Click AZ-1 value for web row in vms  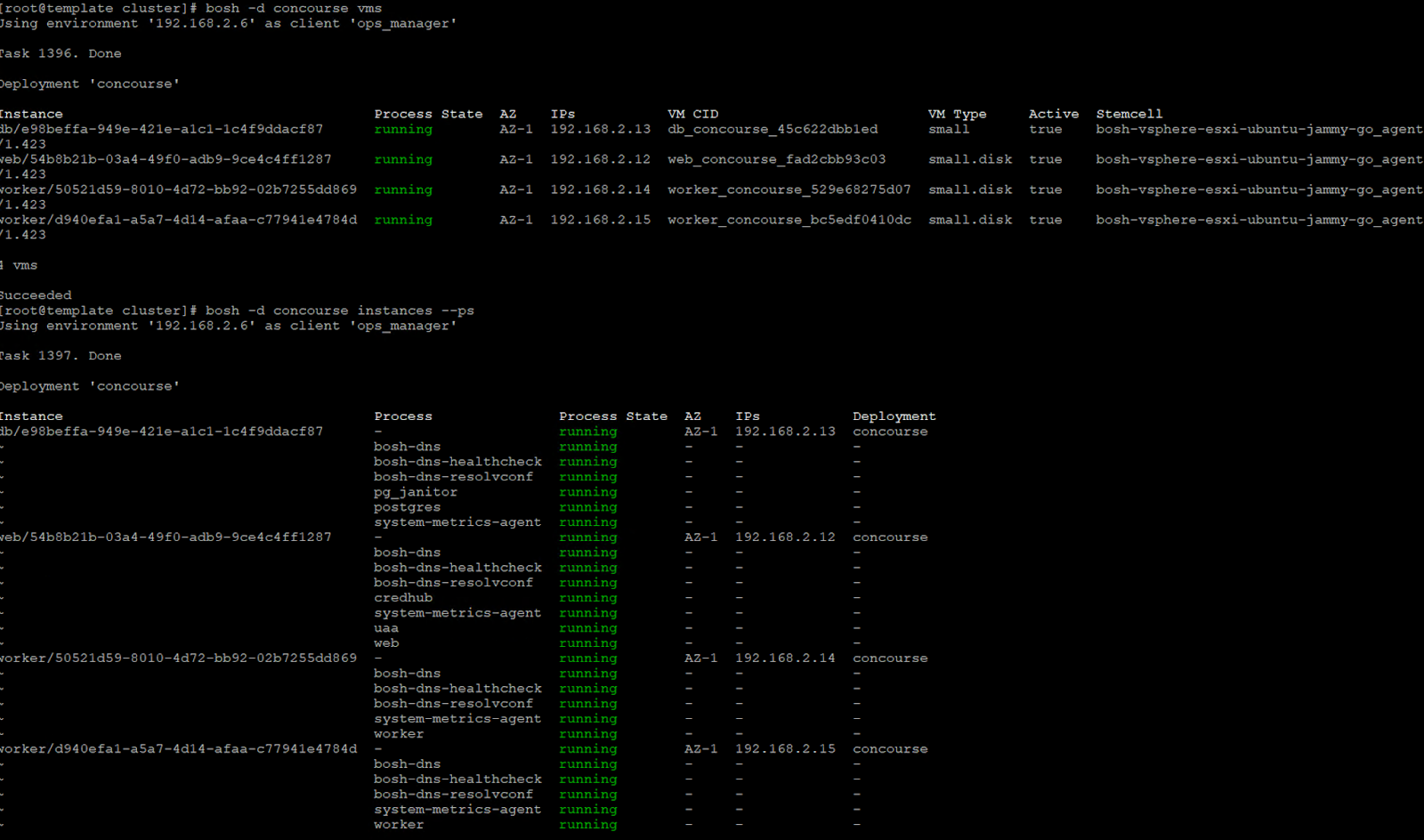tap(516, 159)
